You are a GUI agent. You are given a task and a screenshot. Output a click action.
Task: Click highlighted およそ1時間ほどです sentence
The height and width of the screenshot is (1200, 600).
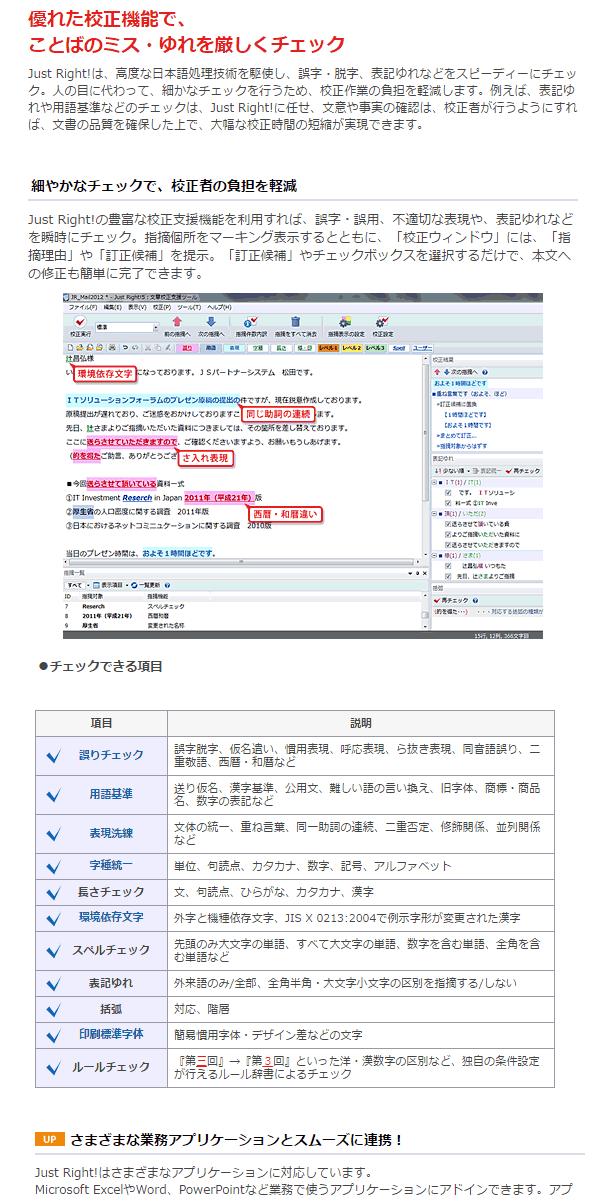coord(177,553)
